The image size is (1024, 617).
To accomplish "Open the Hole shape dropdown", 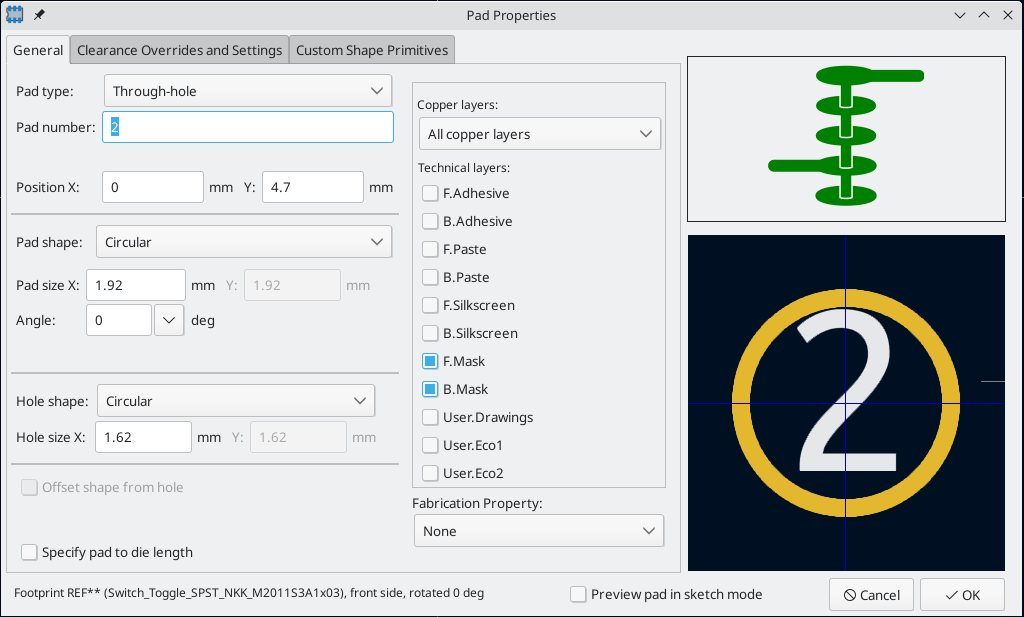I will [x=235, y=401].
